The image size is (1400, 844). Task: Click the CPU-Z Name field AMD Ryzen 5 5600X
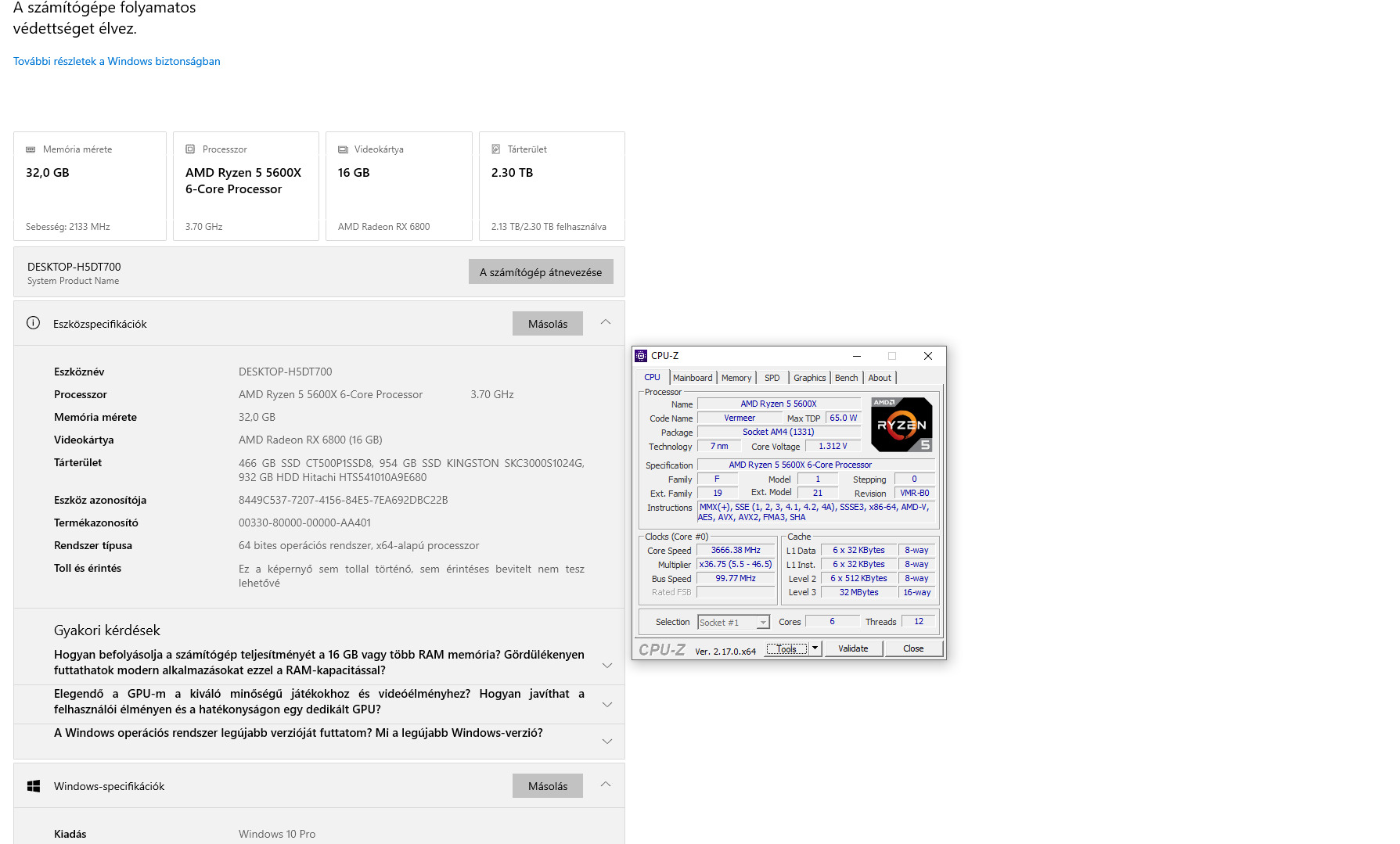(x=779, y=404)
